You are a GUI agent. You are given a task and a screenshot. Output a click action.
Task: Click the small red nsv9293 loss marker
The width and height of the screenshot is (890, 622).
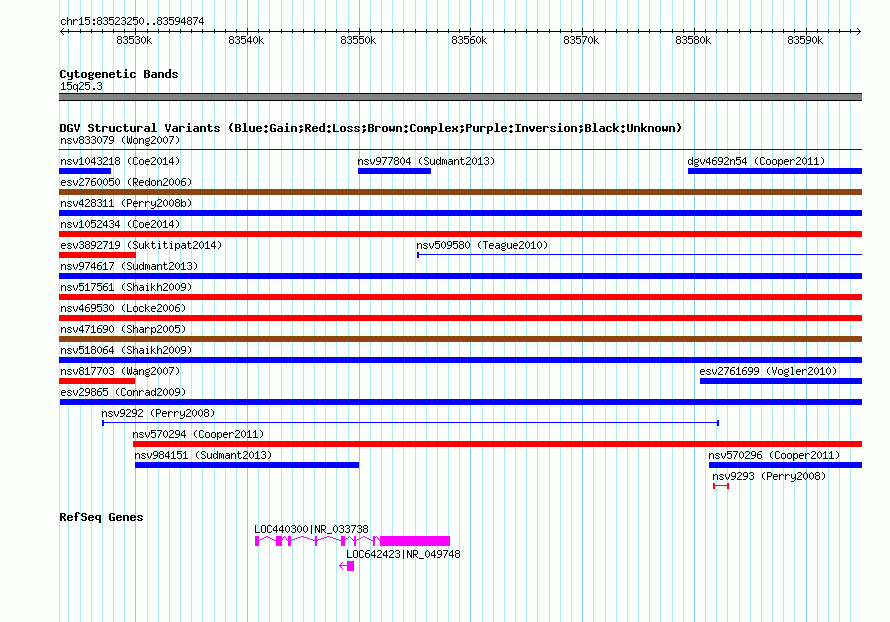tap(721, 486)
